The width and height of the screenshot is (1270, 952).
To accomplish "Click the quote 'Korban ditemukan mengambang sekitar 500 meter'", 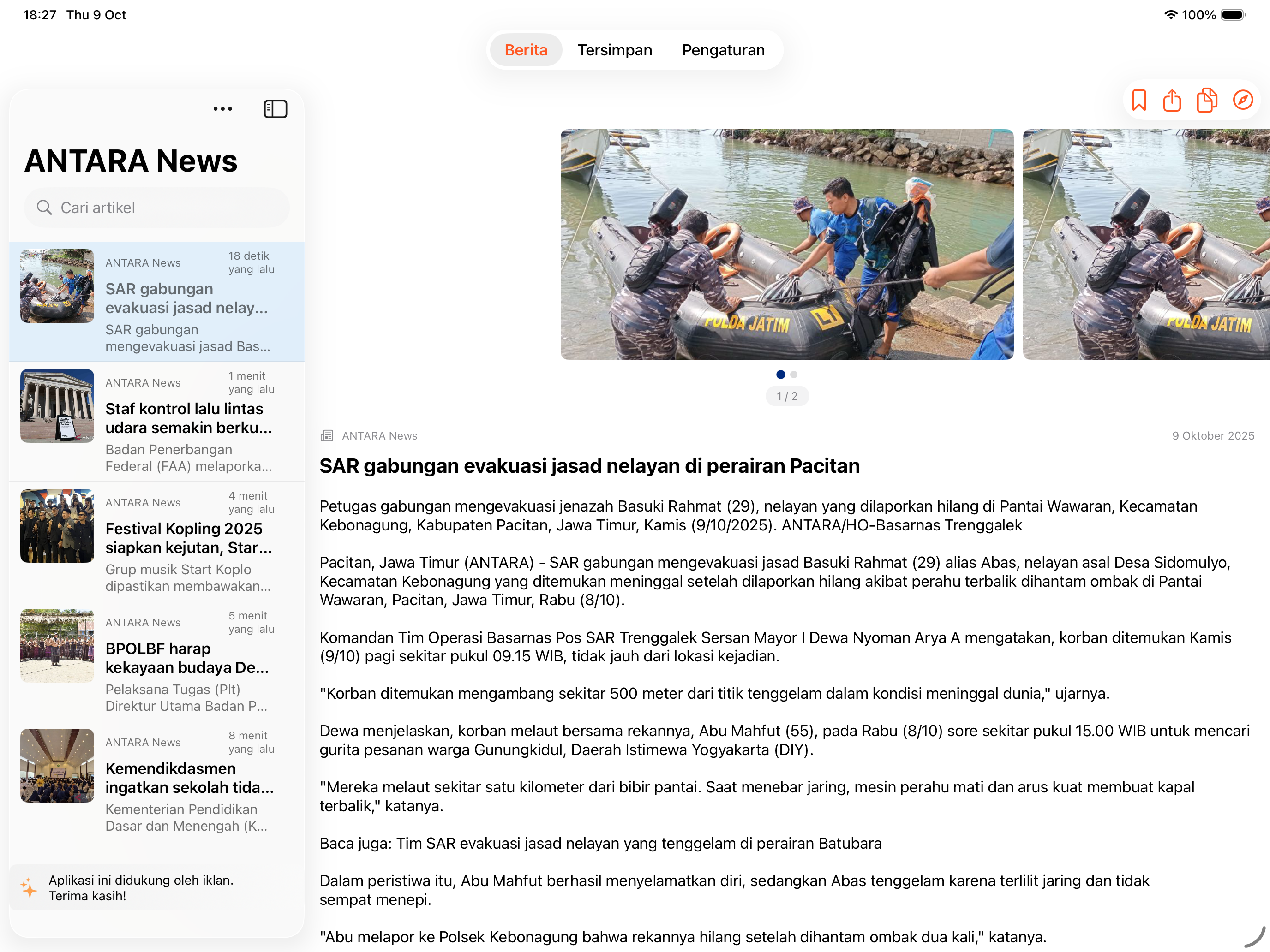I will (714, 693).
